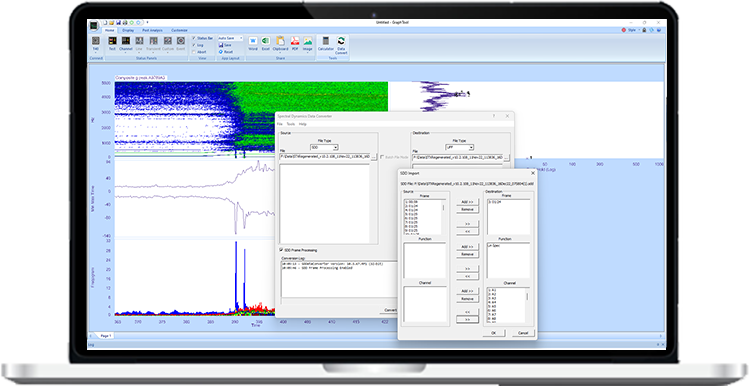This screenshot has height=386, width=749.
Task: Toggle the Status Bar checkbox
Action: [194, 38]
